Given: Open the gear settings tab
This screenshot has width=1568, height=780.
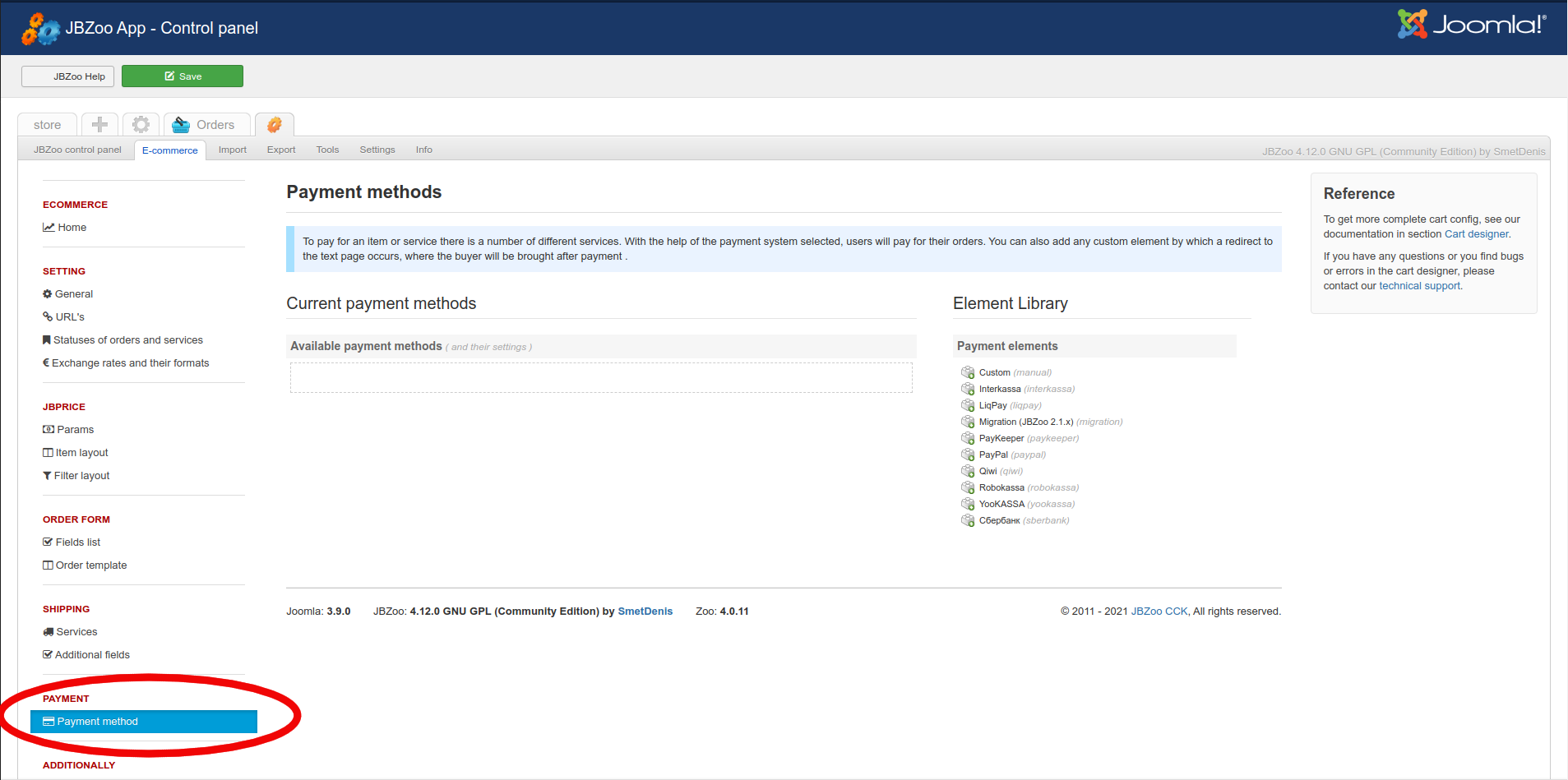Looking at the screenshot, I should click(x=141, y=124).
